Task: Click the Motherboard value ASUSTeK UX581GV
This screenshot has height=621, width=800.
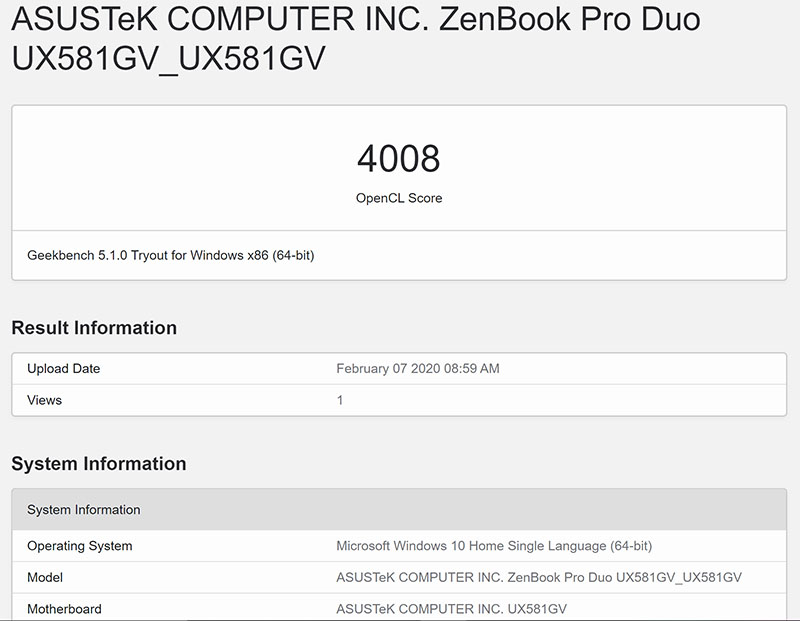Action: [452, 609]
